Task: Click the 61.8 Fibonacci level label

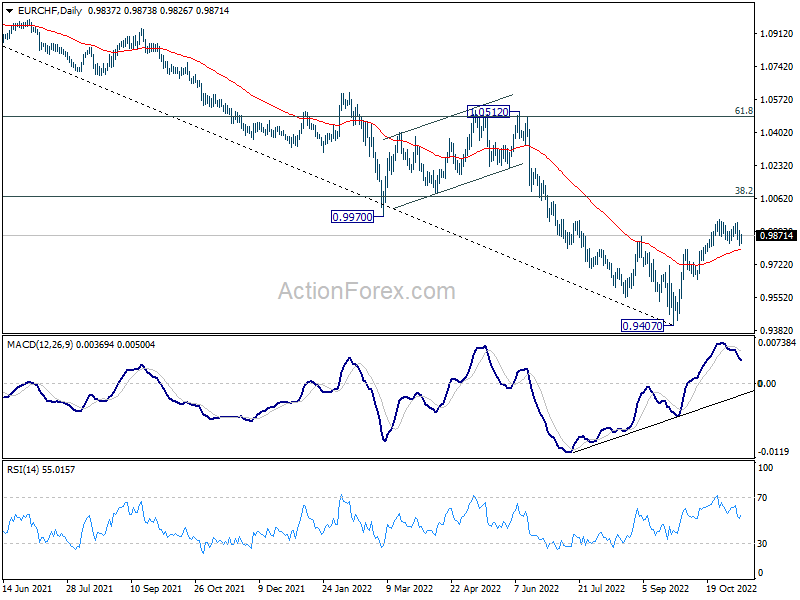Action: click(x=743, y=111)
